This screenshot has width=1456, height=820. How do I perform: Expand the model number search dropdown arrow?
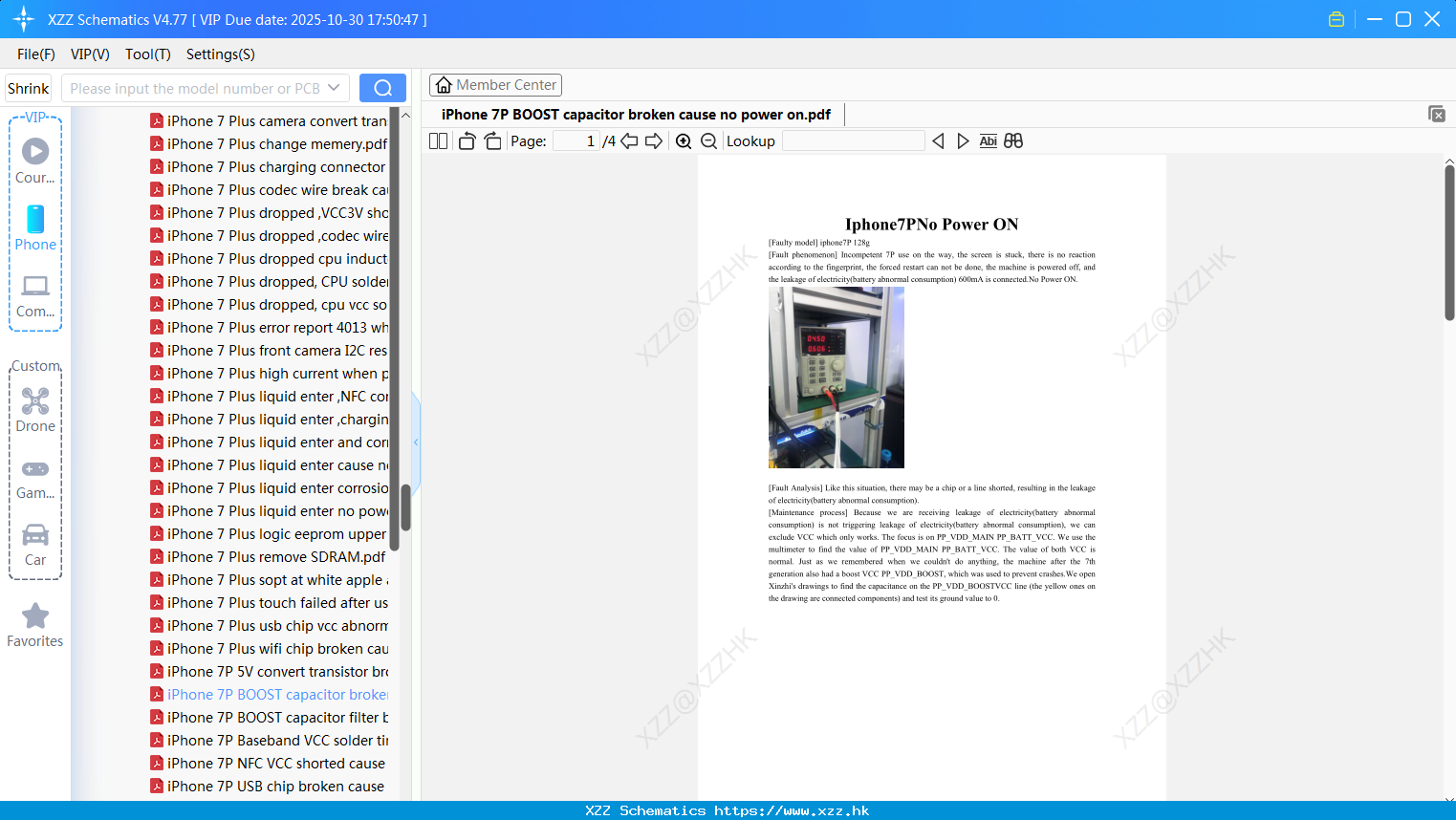point(334,88)
